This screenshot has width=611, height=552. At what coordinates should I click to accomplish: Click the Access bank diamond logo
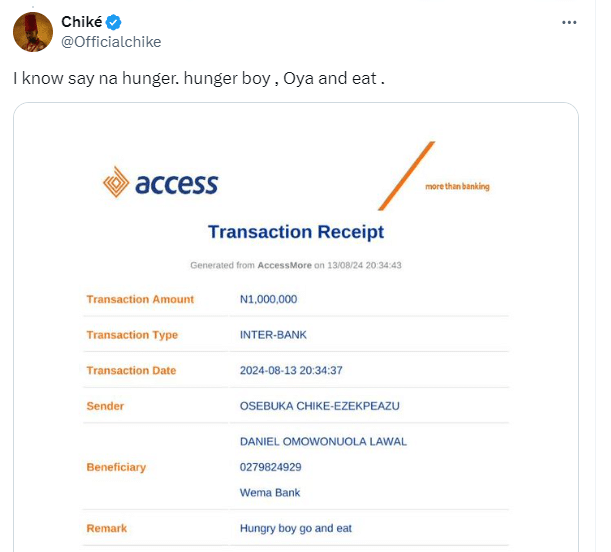115,183
